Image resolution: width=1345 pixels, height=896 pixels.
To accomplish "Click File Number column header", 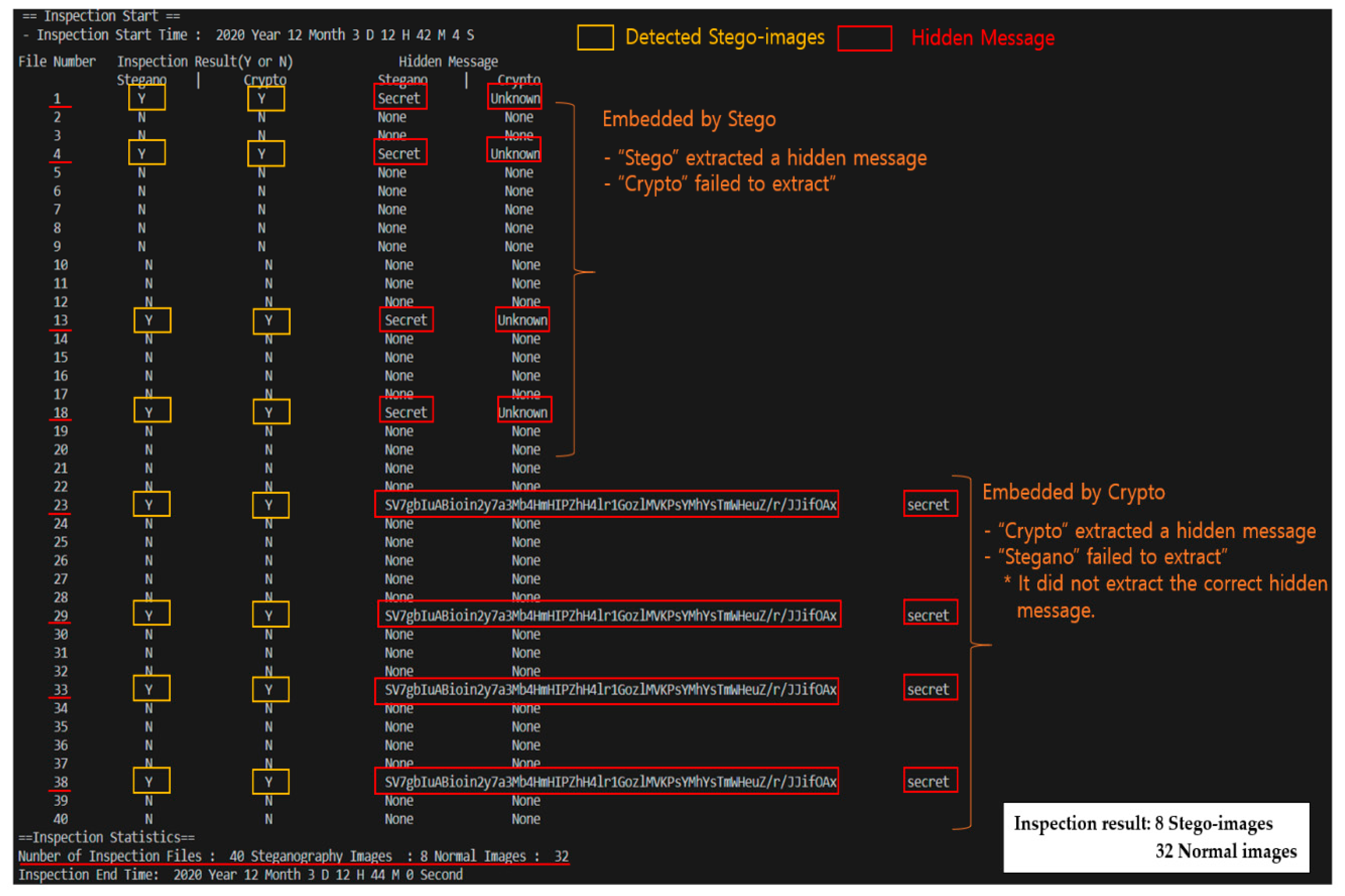I will pyautogui.click(x=57, y=61).
